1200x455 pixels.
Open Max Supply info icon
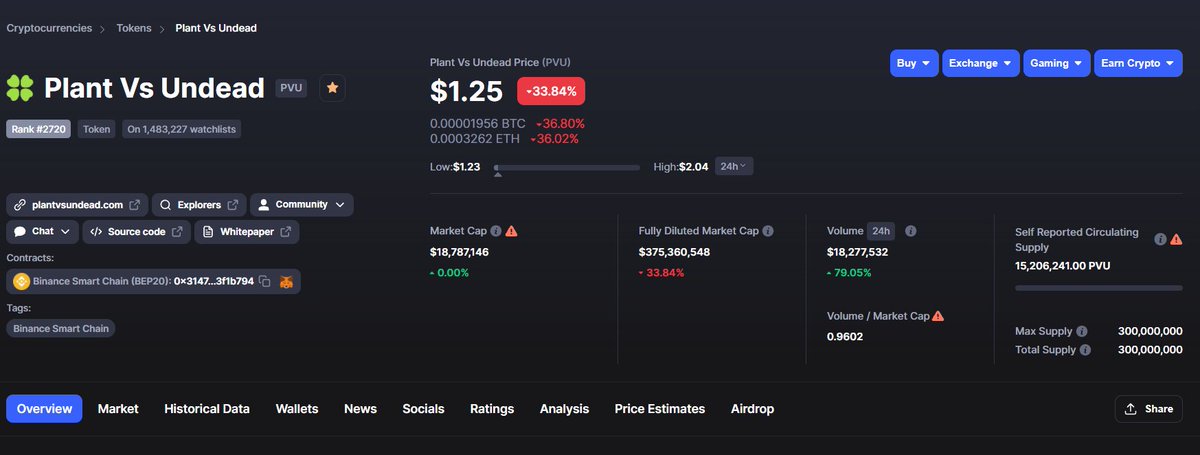pyautogui.click(x=1083, y=331)
